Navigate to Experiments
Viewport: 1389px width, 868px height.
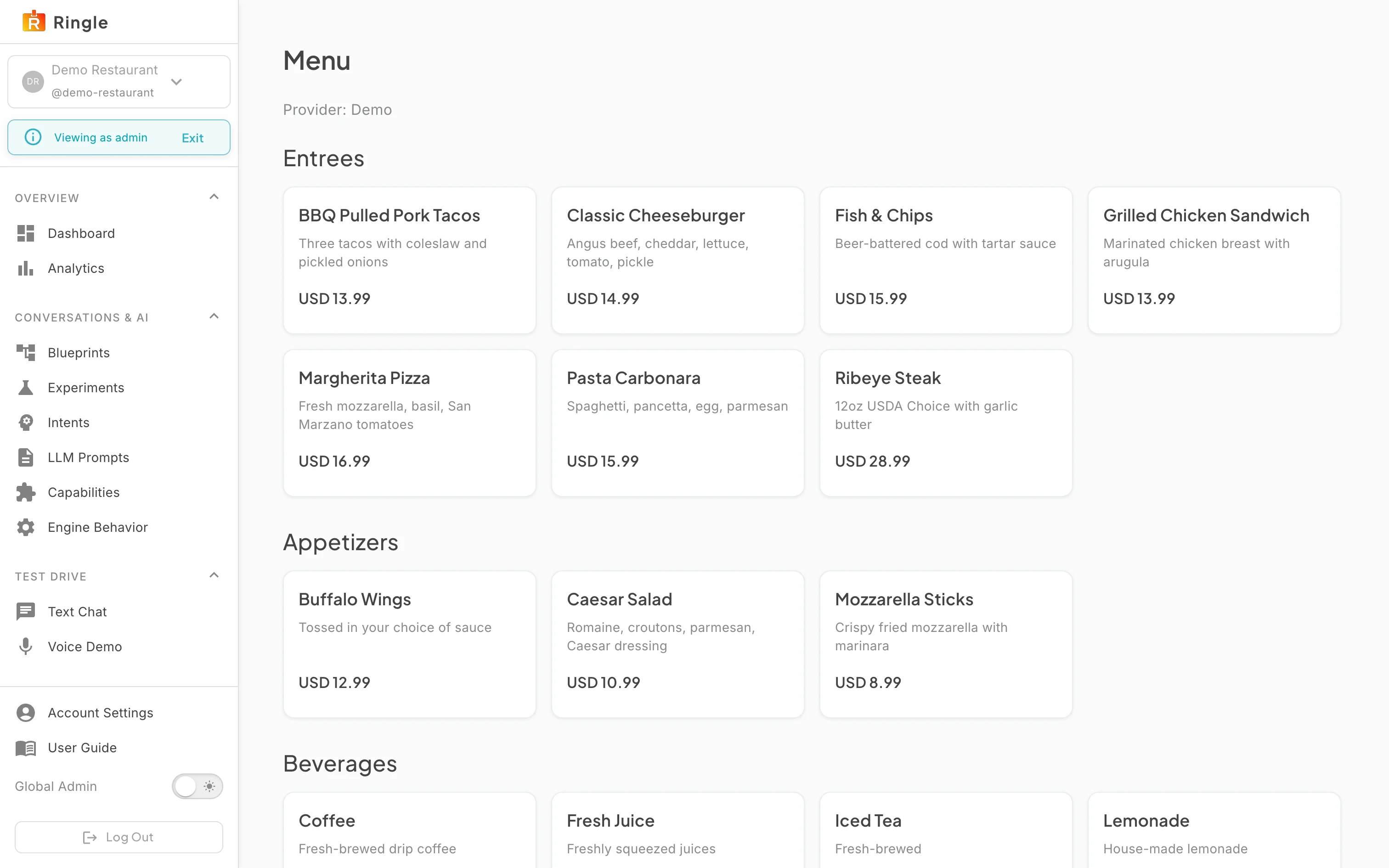coord(119,388)
